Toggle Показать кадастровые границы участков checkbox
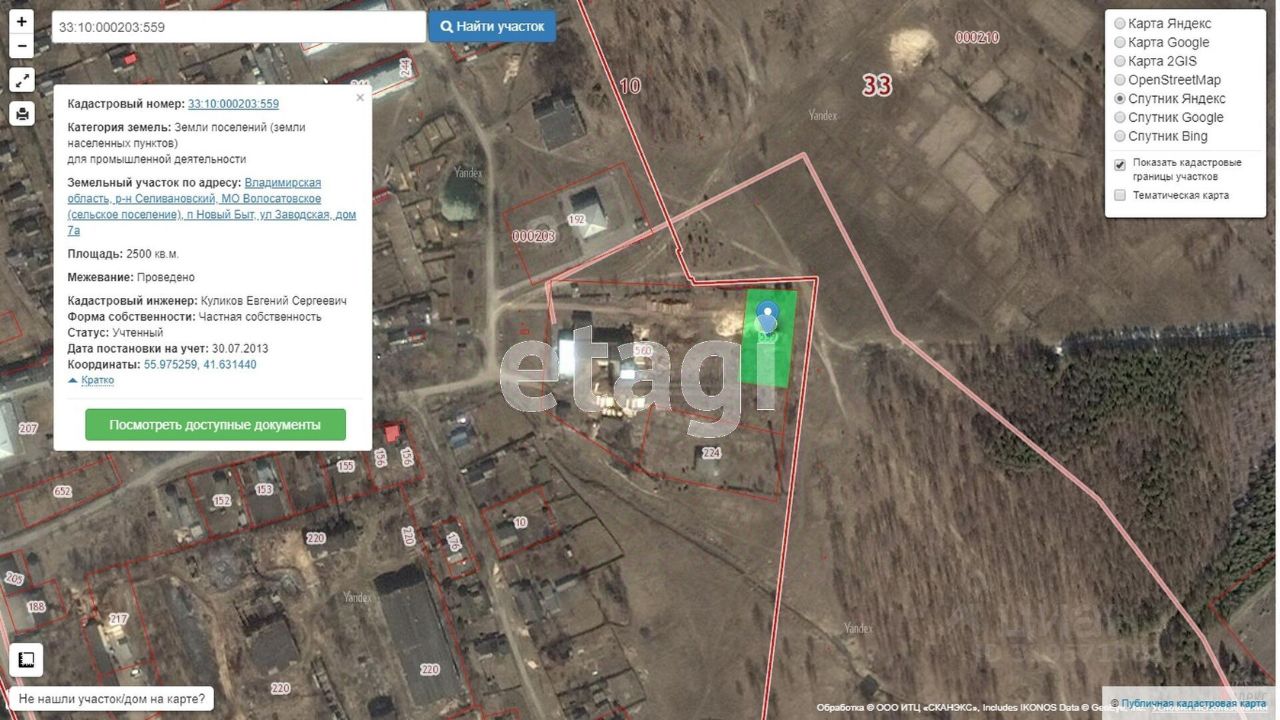Viewport: 1280px width, 720px height. coord(1120,164)
